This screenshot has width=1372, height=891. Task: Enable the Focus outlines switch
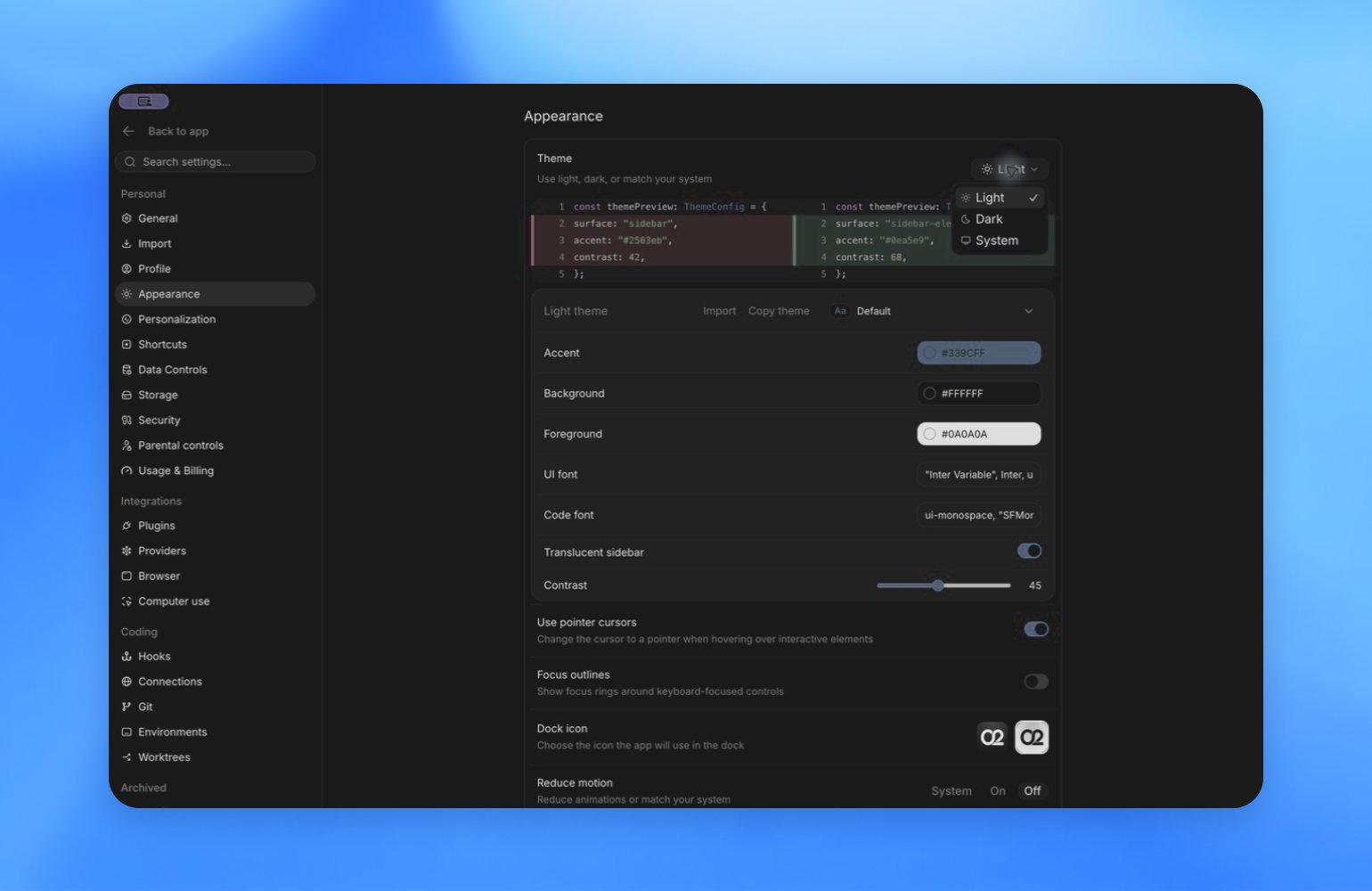[x=1036, y=682]
